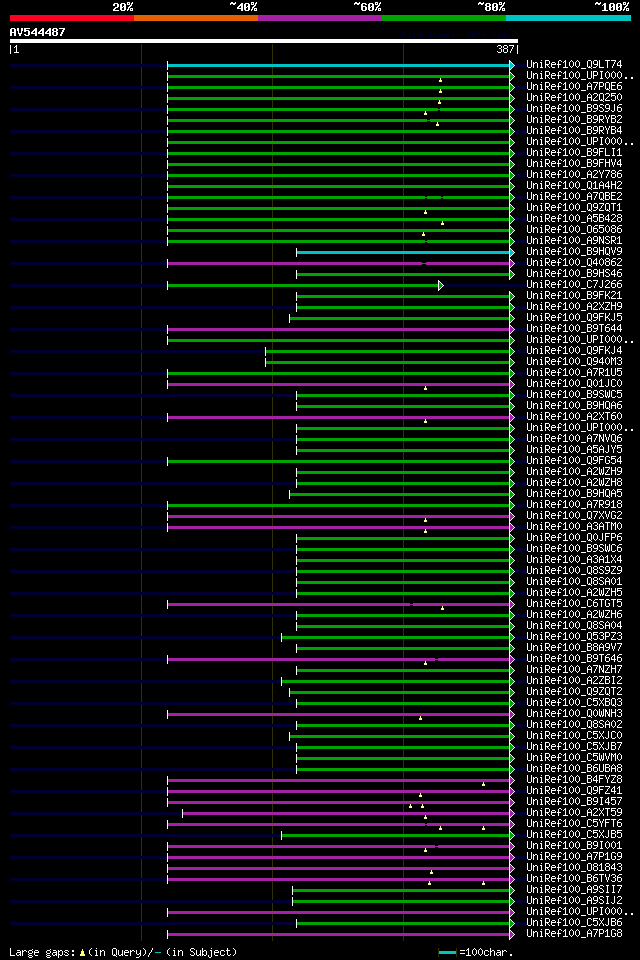Click the UniRef100_C5YFT6 entry

point(574,825)
